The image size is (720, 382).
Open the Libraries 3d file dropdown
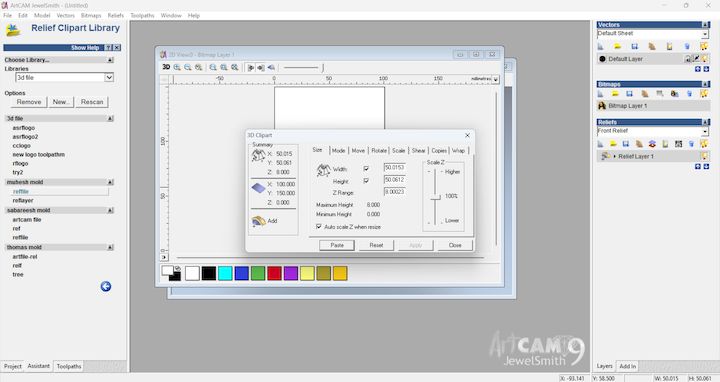coord(109,78)
